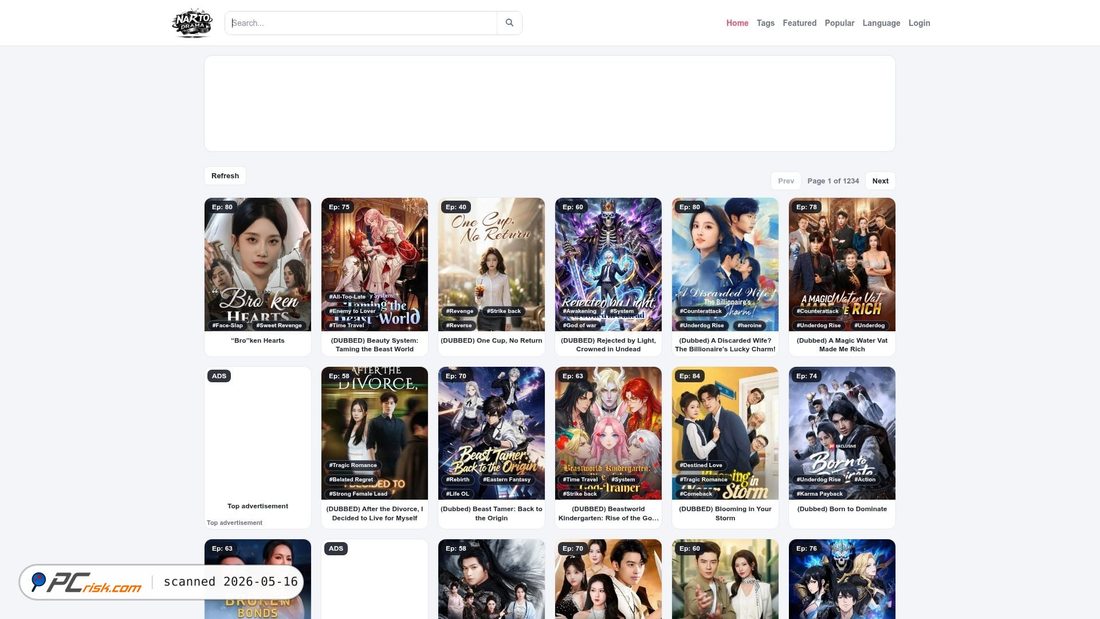Open the Home menu item
Screen dimensions: 1100x619
click(x=737, y=23)
